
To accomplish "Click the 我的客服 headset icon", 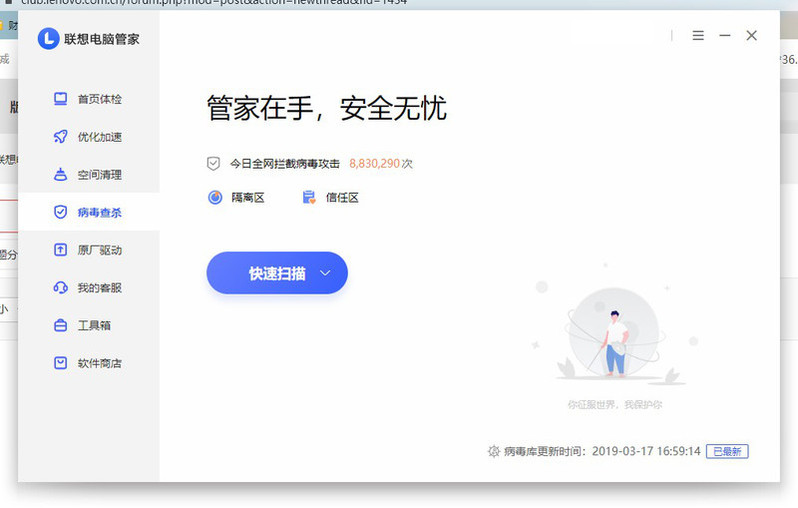I will [60, 288].
